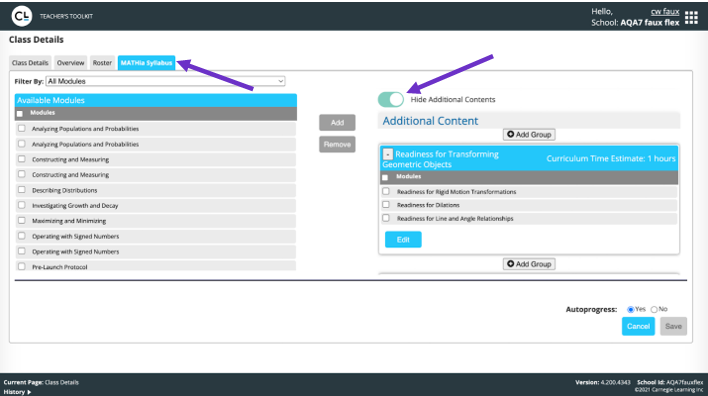The width and height of the screenshot is (708, 396).
Task: Toggle Hide Additional Contents switch
Action: 391,99
